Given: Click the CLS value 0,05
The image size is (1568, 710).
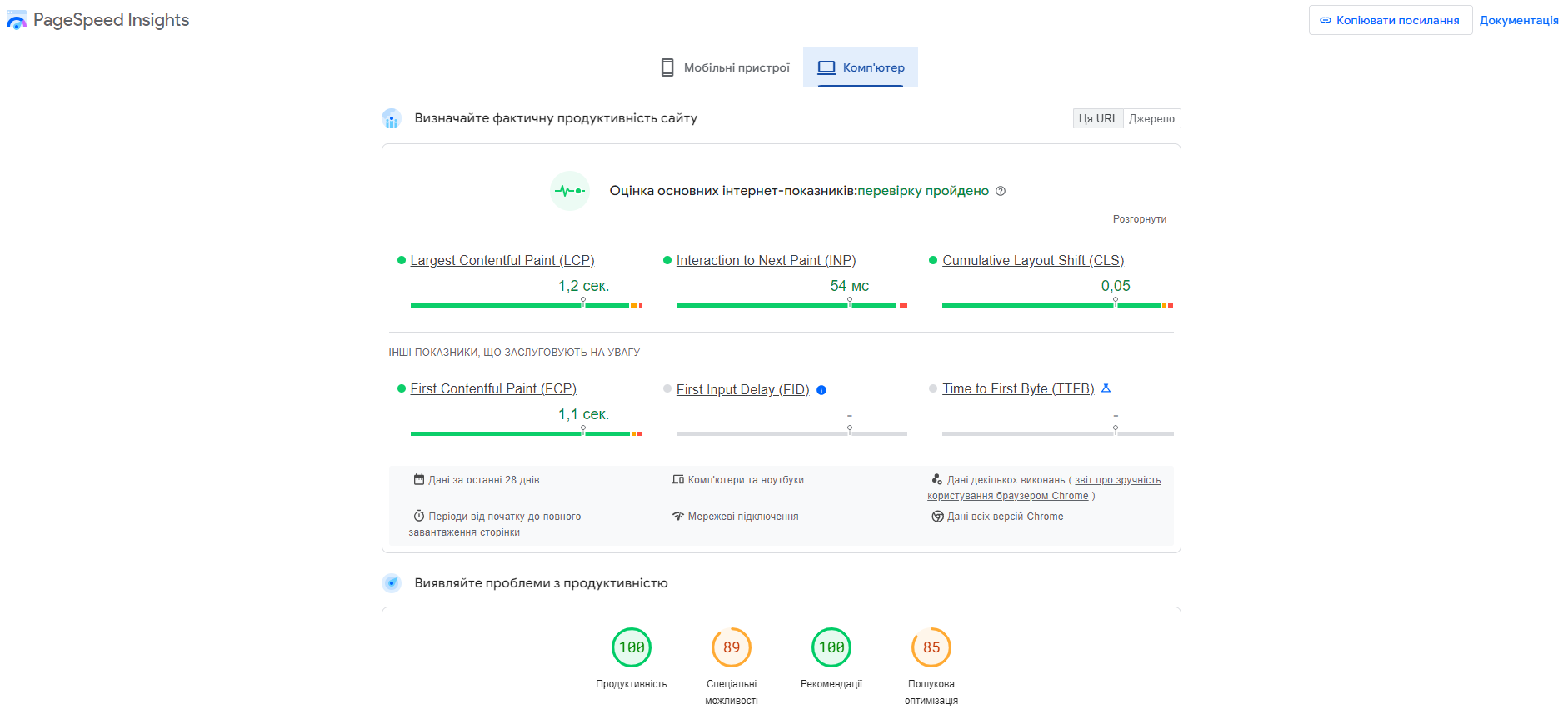Looking at the screenshot, I should 1116,286.
